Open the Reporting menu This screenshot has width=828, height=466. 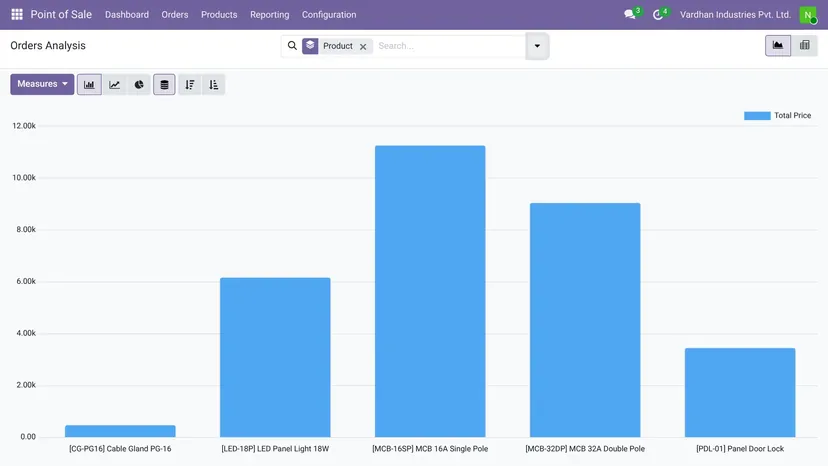point(270,15)
